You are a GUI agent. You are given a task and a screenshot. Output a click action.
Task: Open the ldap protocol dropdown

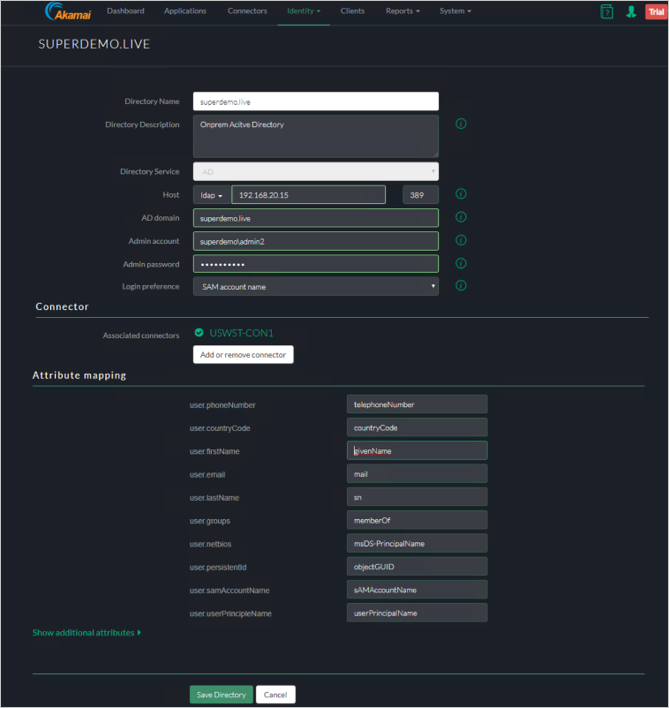click(210, 195)
